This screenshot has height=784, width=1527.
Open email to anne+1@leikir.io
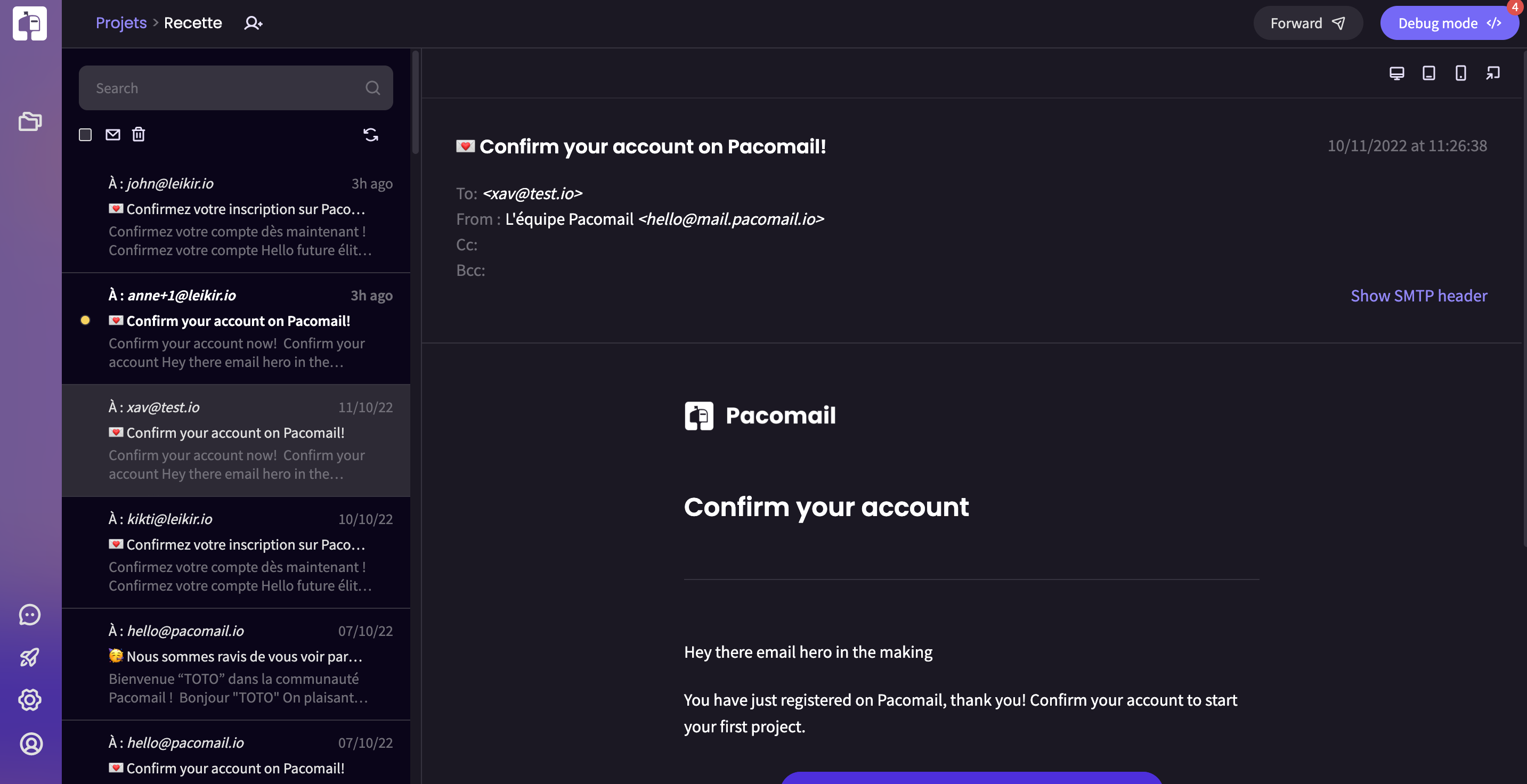point(236,328)
